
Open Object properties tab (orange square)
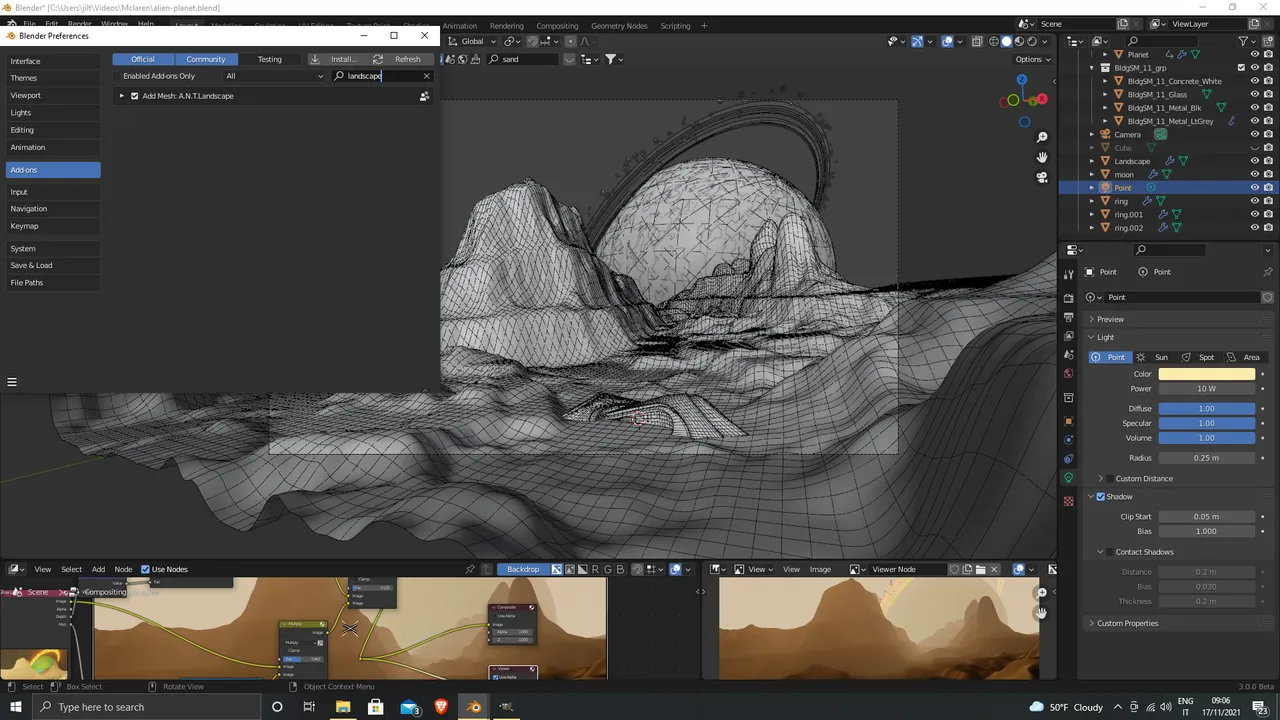tap(1068, 421)
